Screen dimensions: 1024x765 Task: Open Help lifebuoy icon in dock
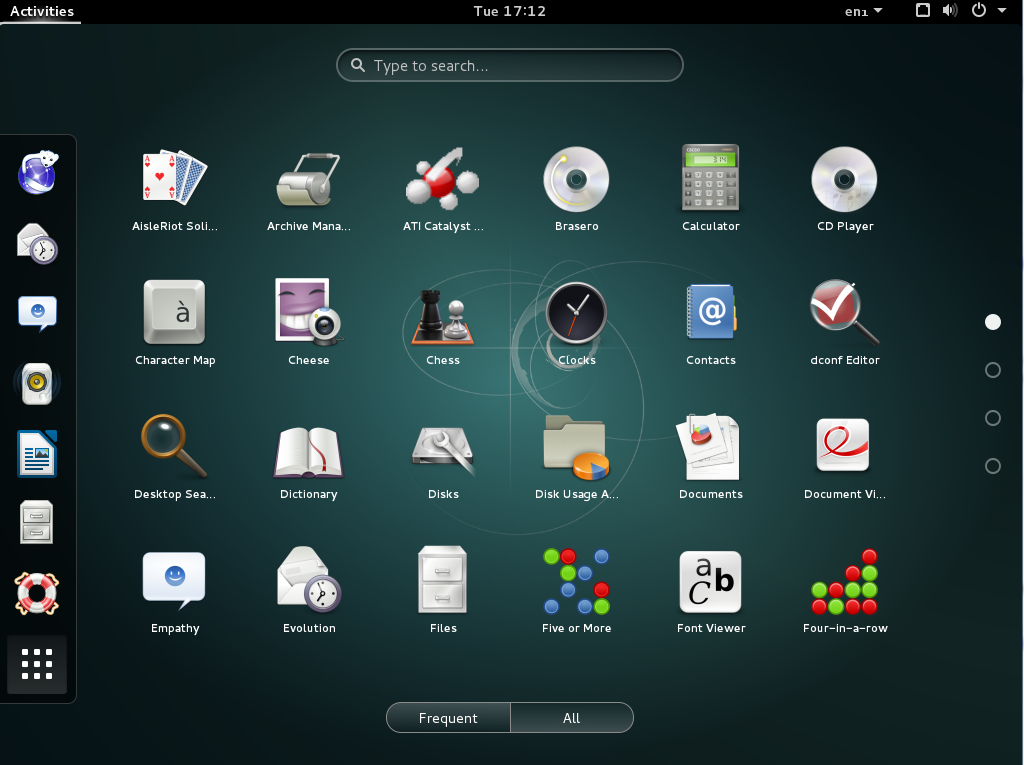point(37,593)
